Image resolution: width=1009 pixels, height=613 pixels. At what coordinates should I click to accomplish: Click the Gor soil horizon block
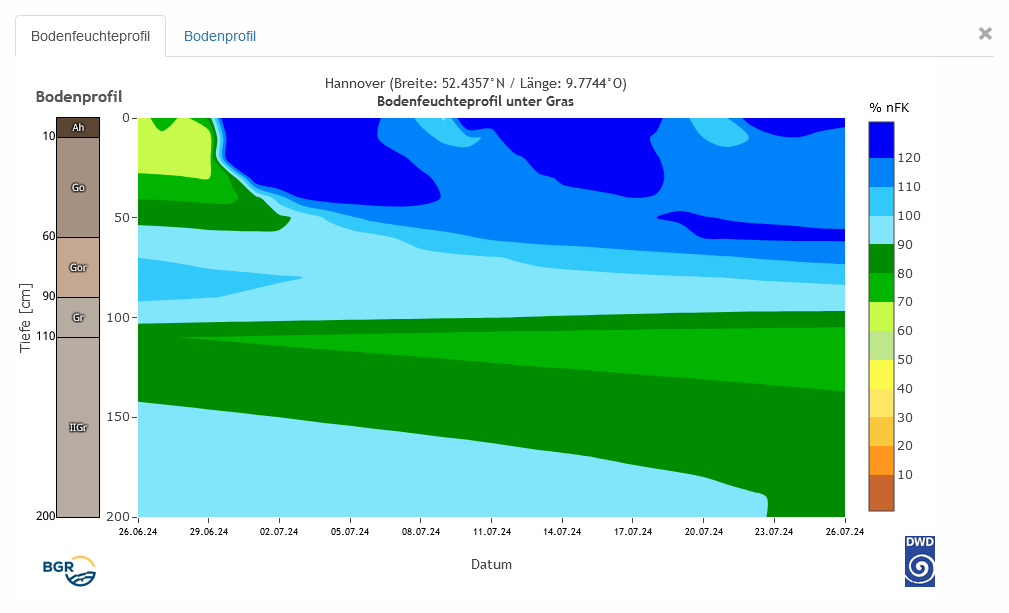pos(78,267)
